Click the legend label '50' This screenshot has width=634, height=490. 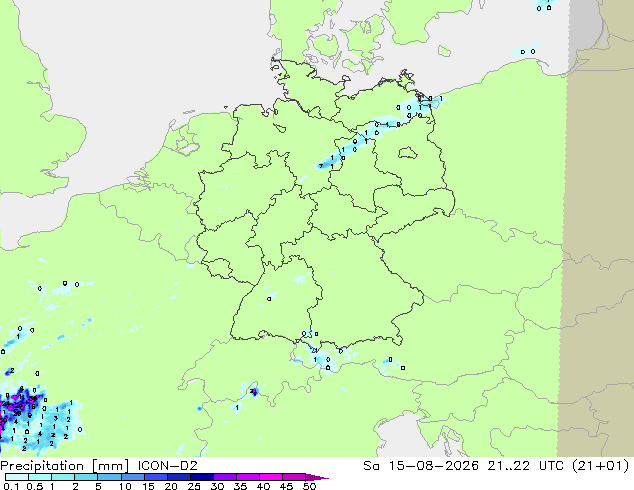tap(309, 486)
